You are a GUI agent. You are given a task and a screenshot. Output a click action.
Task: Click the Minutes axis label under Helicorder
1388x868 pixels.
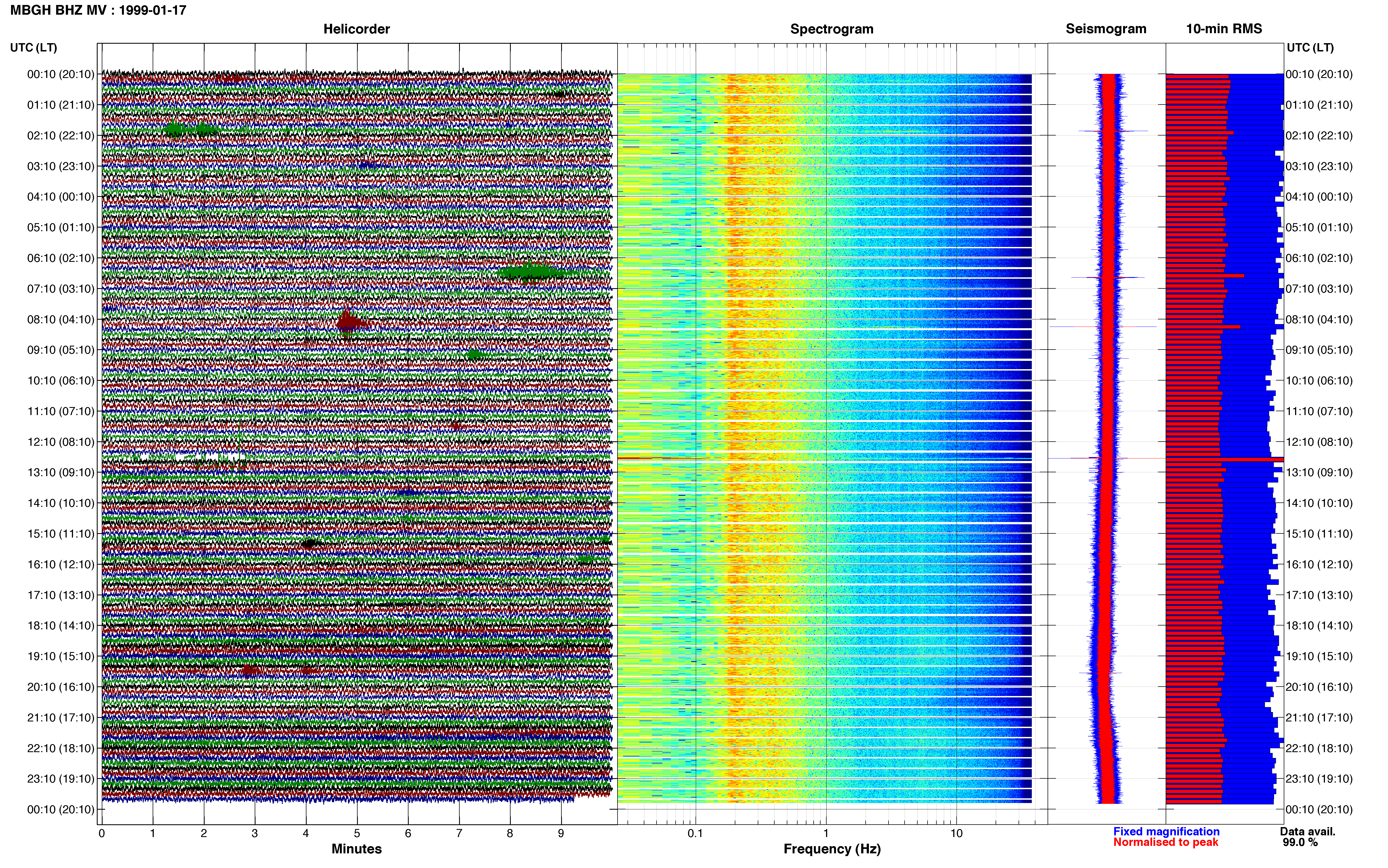click(356, 849)
